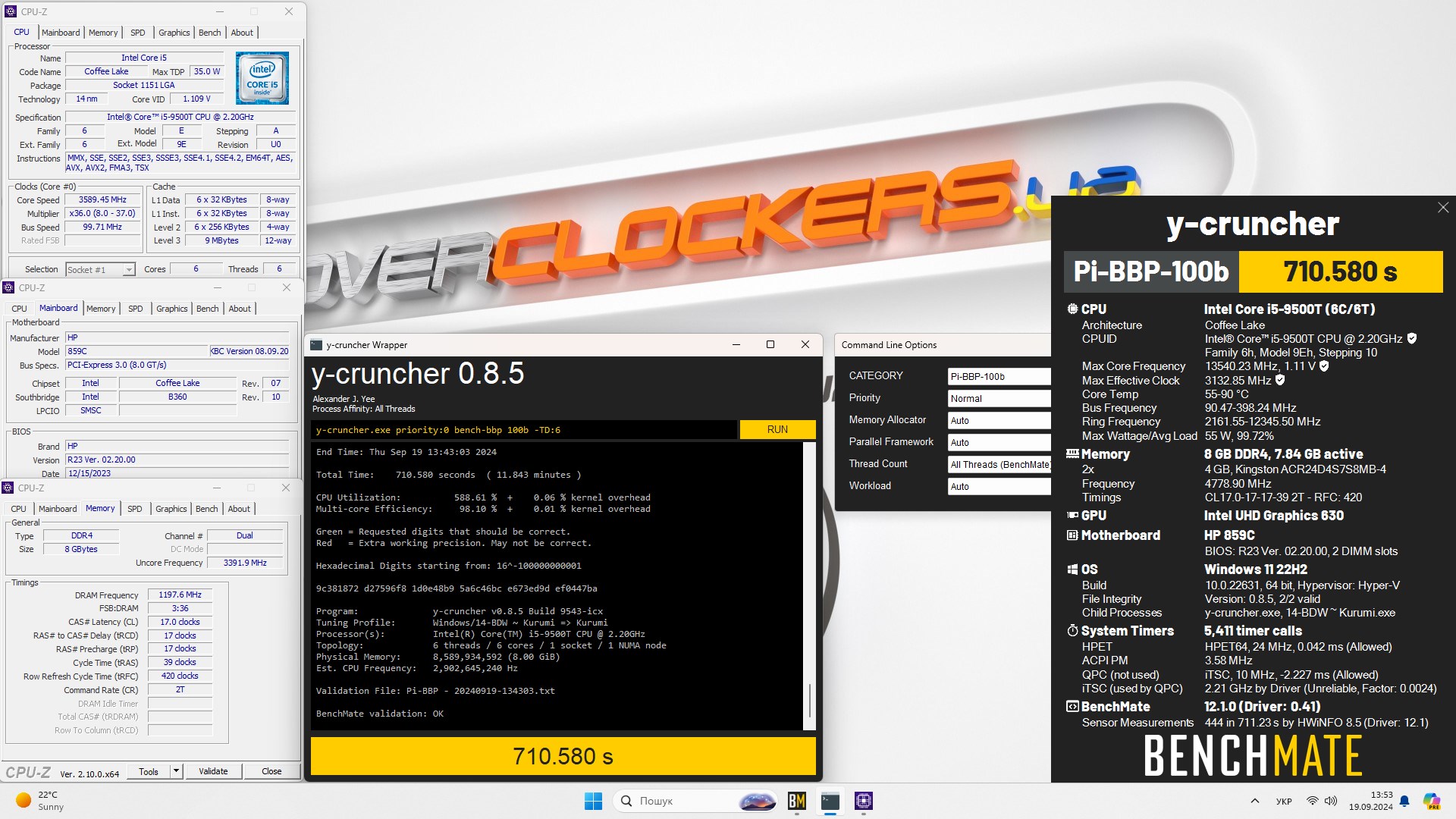
Task: Click the shield icon next to Max Core Frequency
Action: click(1324, 366)
